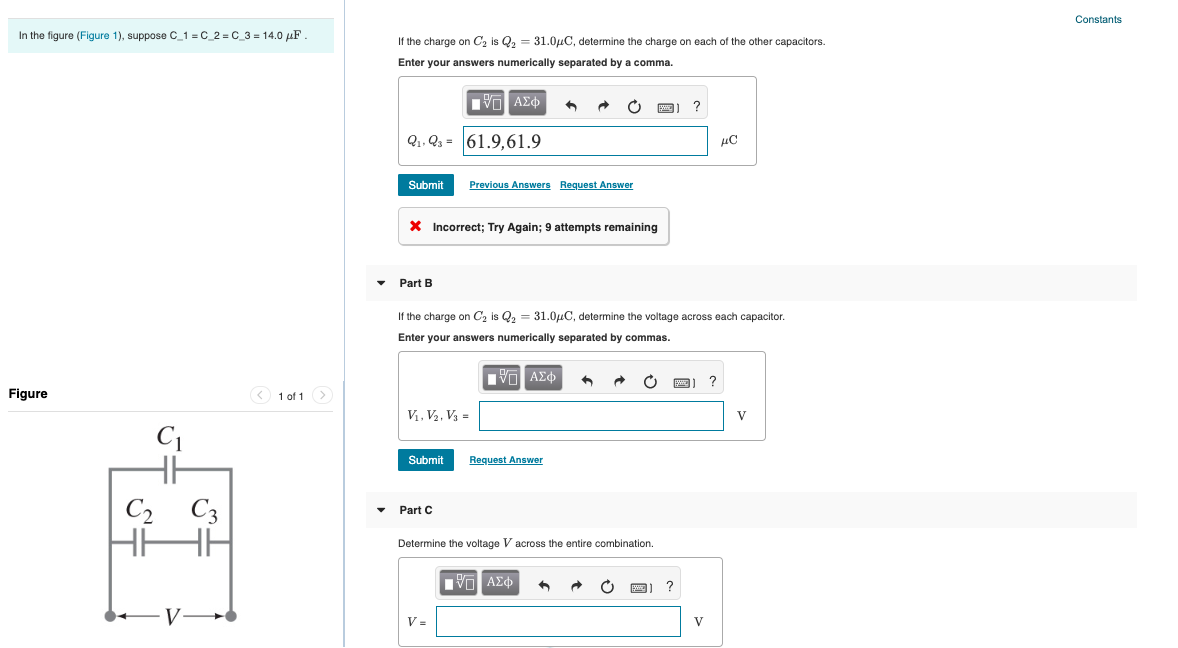Screen dimensions: 1178x648
Task: Collapse the Part C section
Action: pyautogui.click(x=381, y=510)
